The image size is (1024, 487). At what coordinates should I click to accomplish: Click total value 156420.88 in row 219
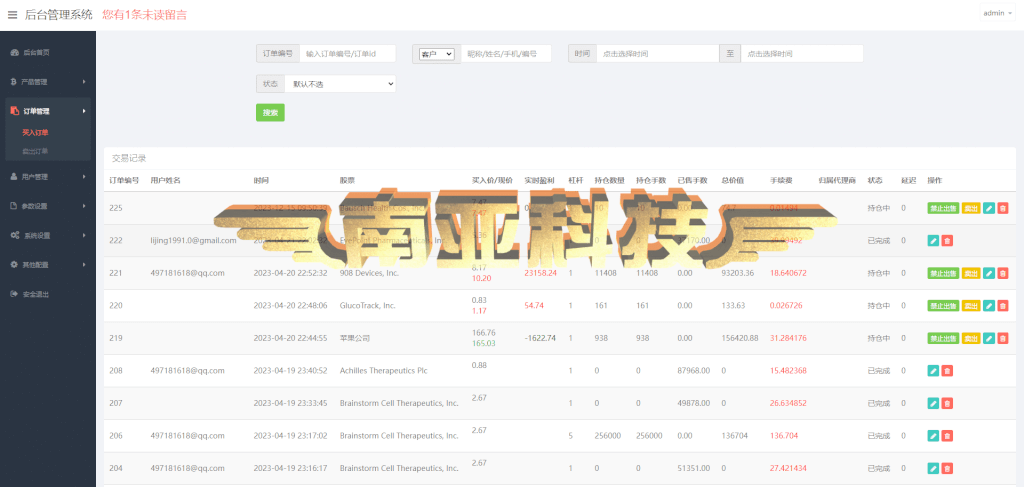pyautogui.click(x=740, y=338)
